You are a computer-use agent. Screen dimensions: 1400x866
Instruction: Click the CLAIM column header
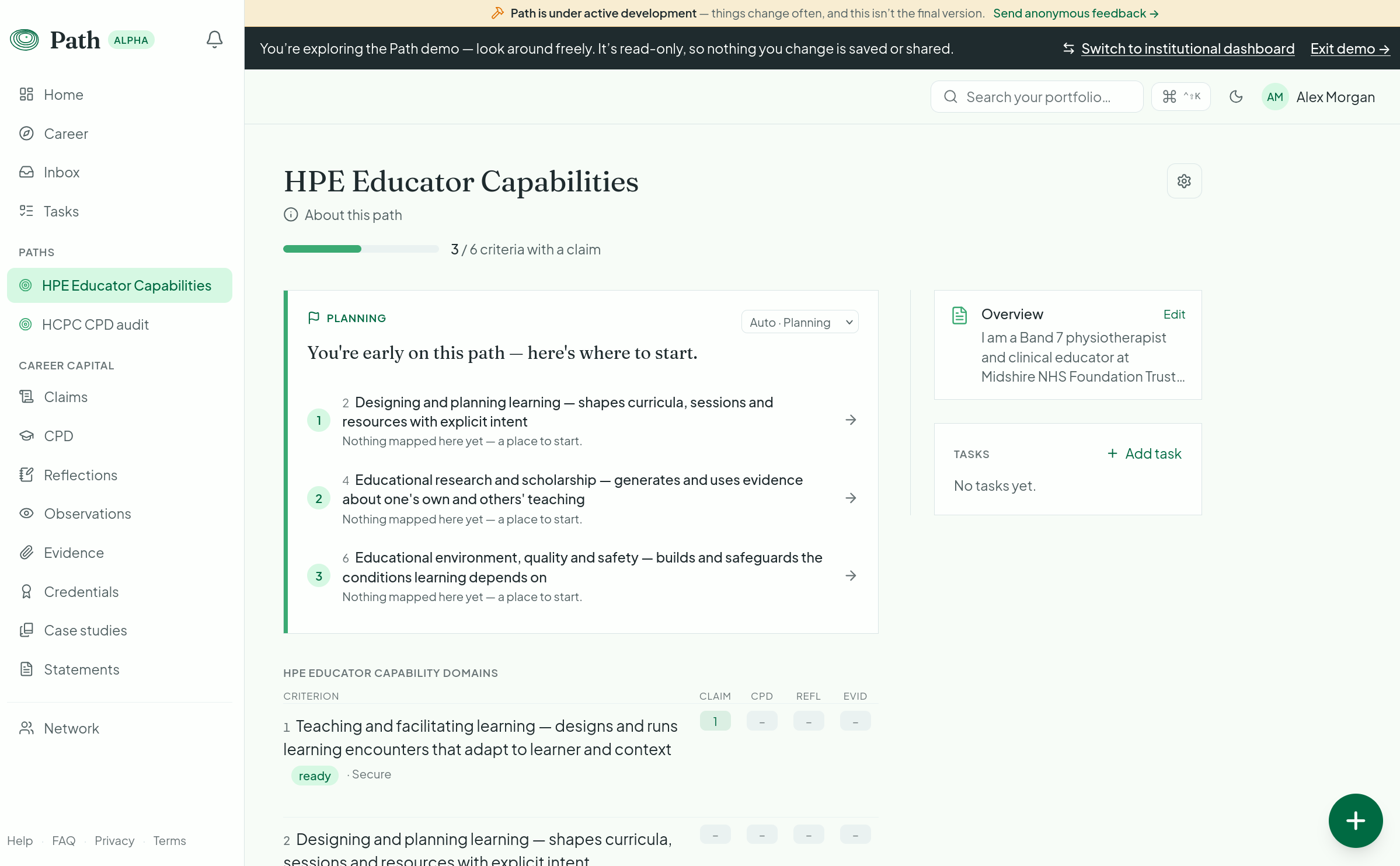click(x=715, y=696)
